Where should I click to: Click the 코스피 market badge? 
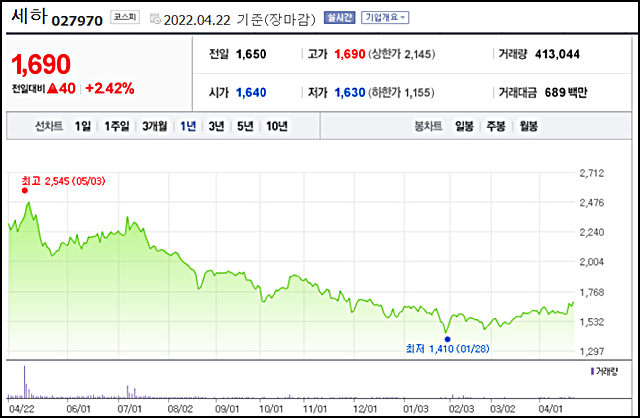(x=125, y=17)
